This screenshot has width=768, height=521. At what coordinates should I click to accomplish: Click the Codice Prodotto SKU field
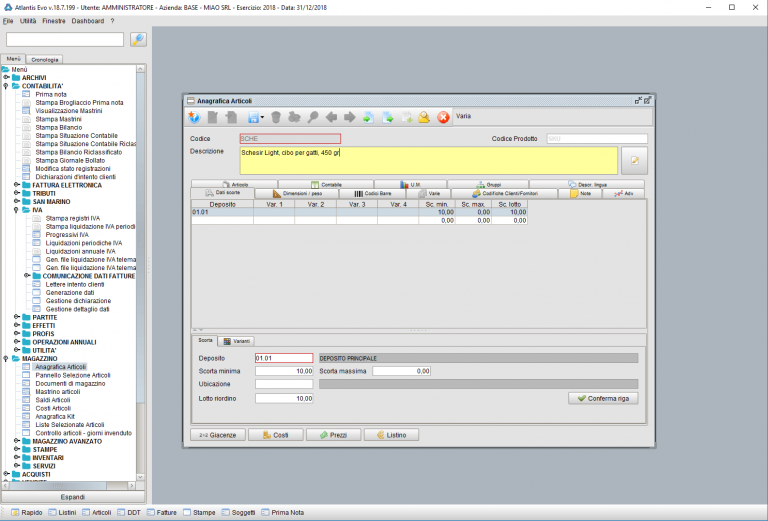point(597,139)
